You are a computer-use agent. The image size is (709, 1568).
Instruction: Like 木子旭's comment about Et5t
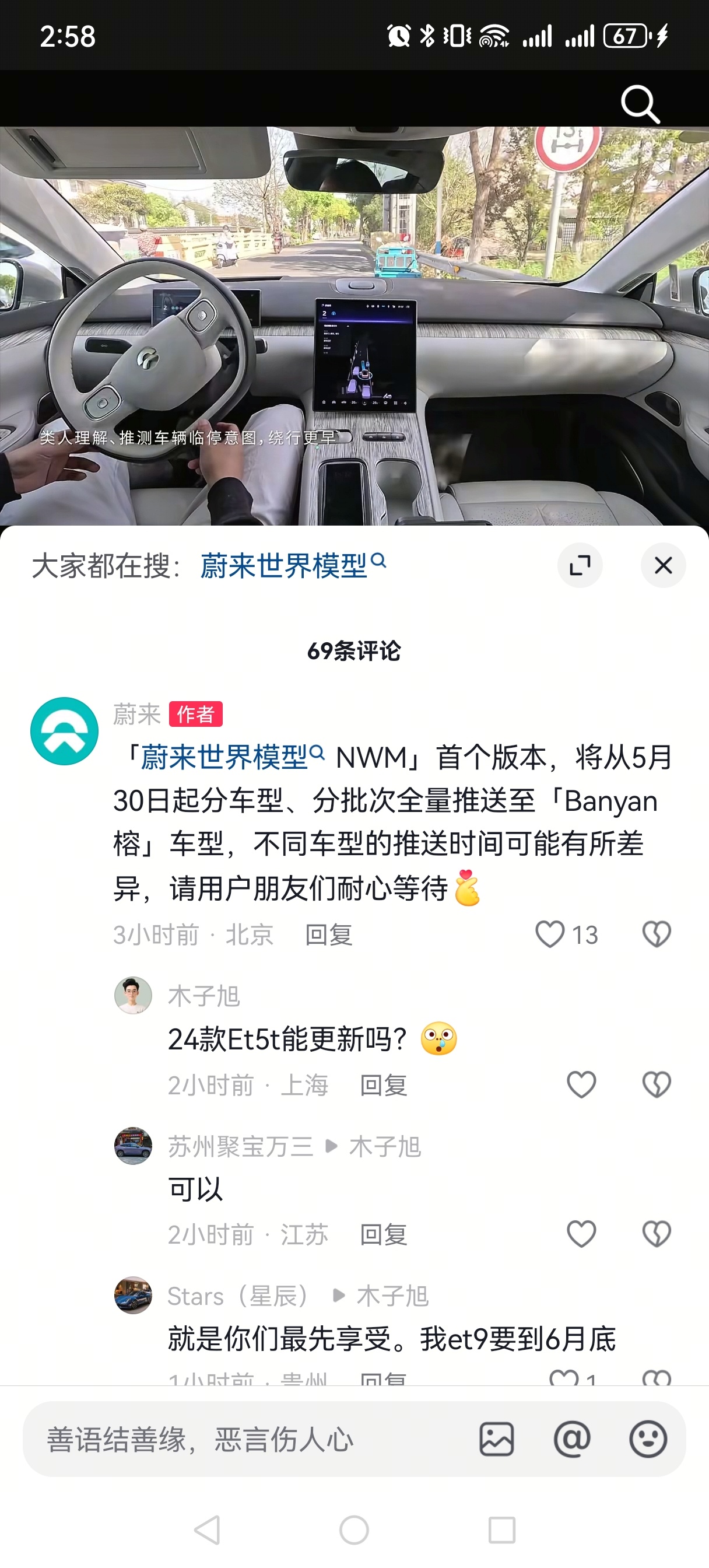(581, 1084)
